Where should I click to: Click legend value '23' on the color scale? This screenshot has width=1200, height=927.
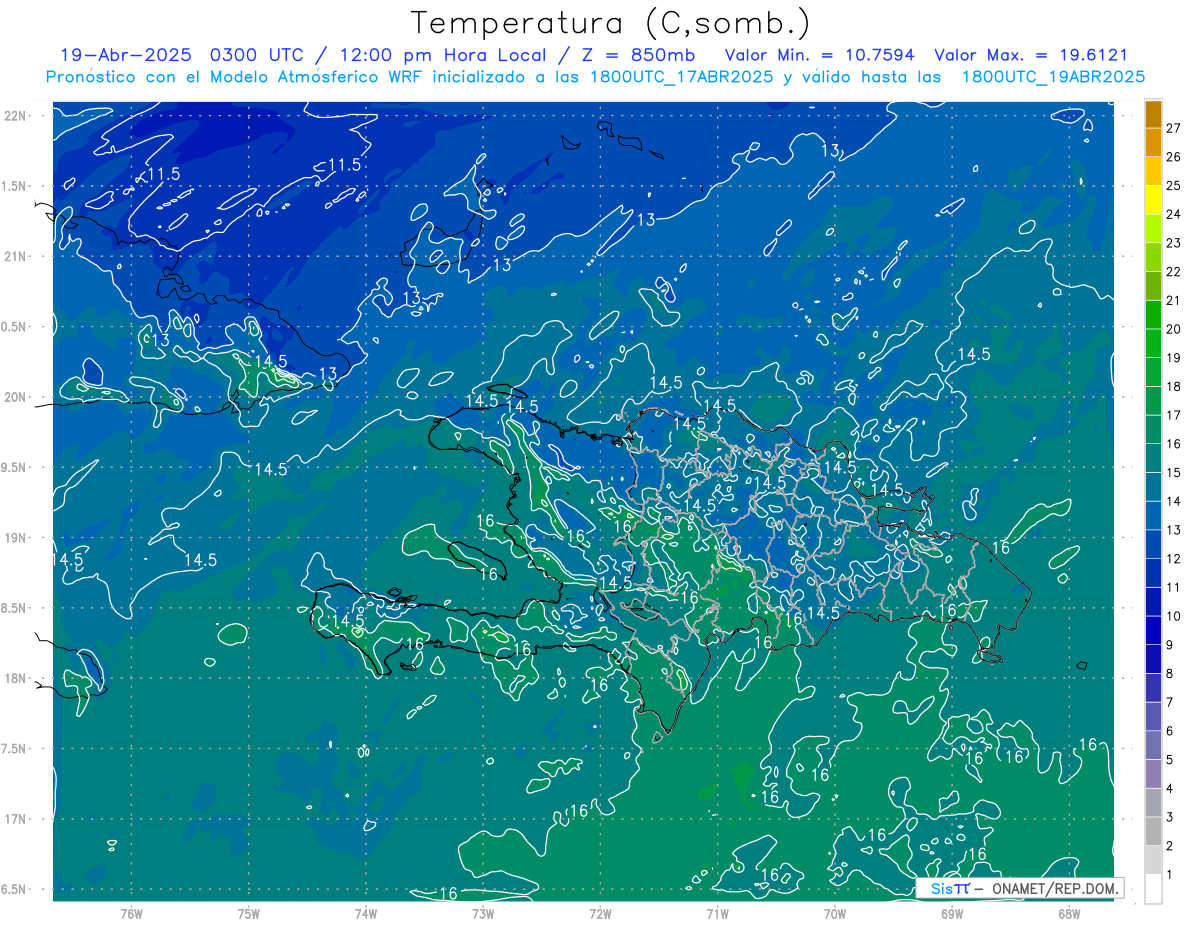[x=1174, y=243]
